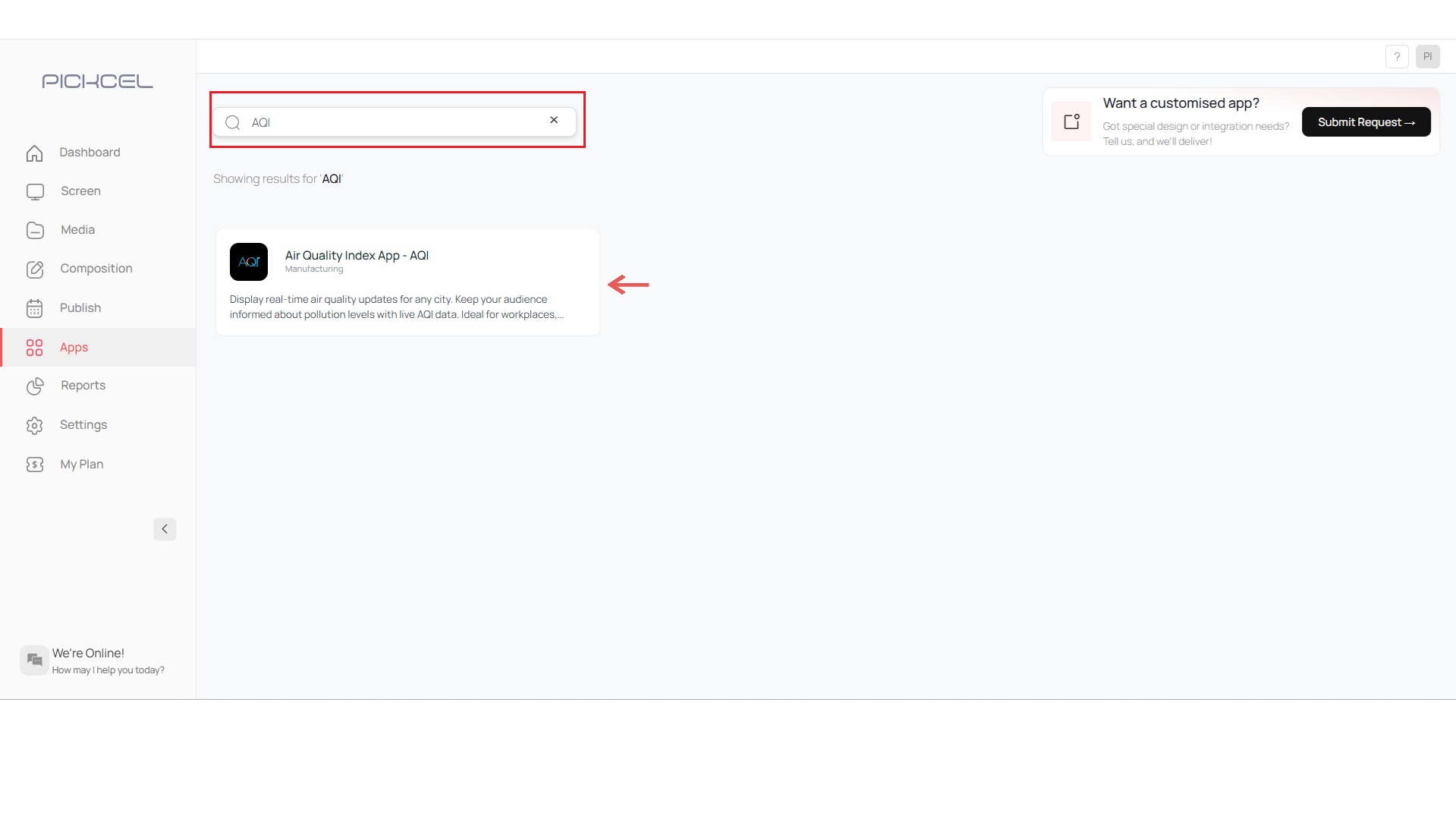Click the Pickcel logo
1456x819 pixels.
pos(97,81)
